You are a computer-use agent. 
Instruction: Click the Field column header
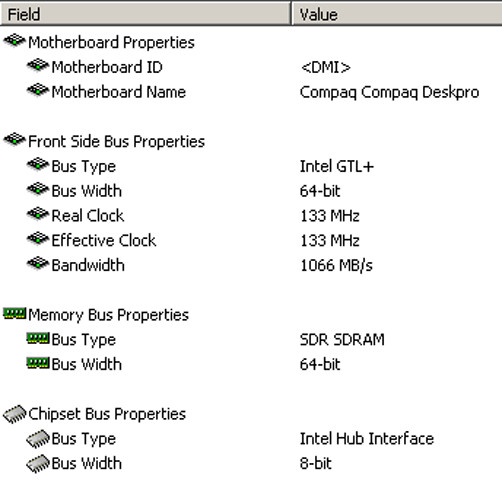coord(145,14)
